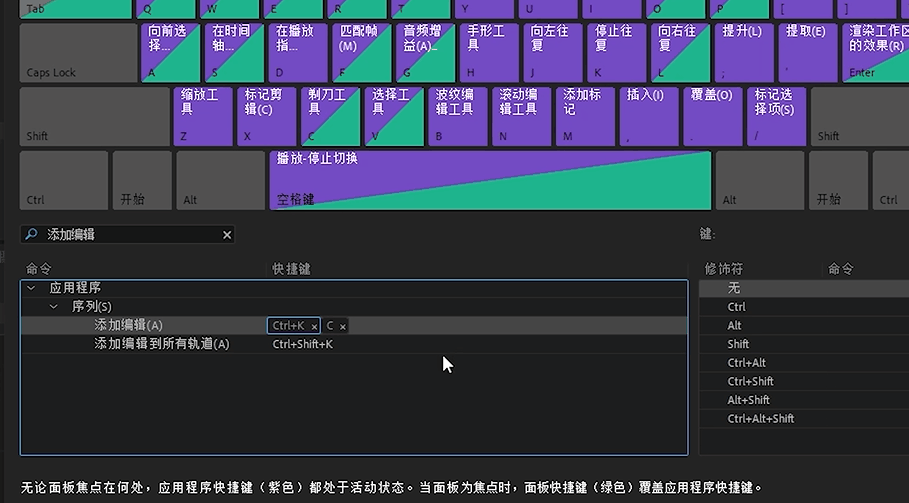Click the spacebar key 播放-停止切换
Viewport: 909px width, 503px height.
tap(490, 180)
